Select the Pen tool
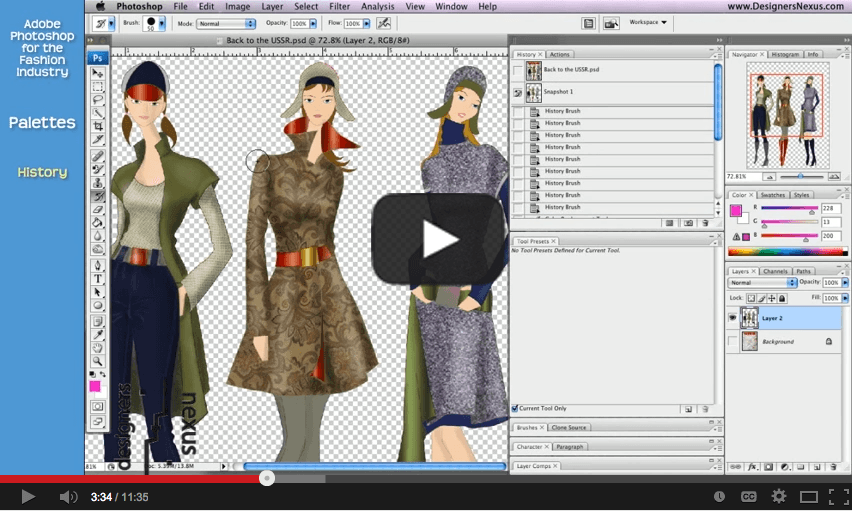 click(98, 265)
